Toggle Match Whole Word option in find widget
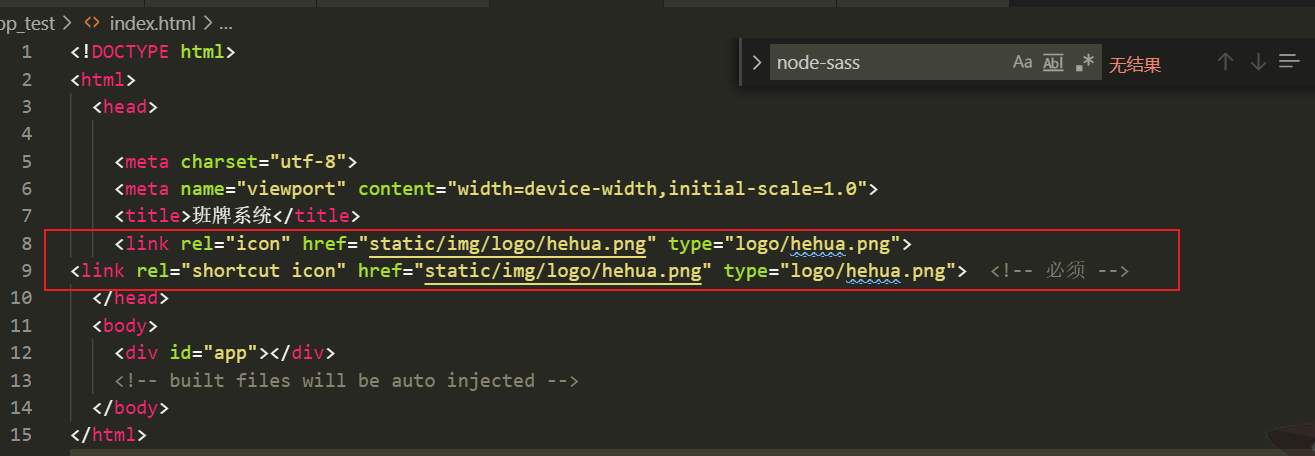 [1053, 62]
